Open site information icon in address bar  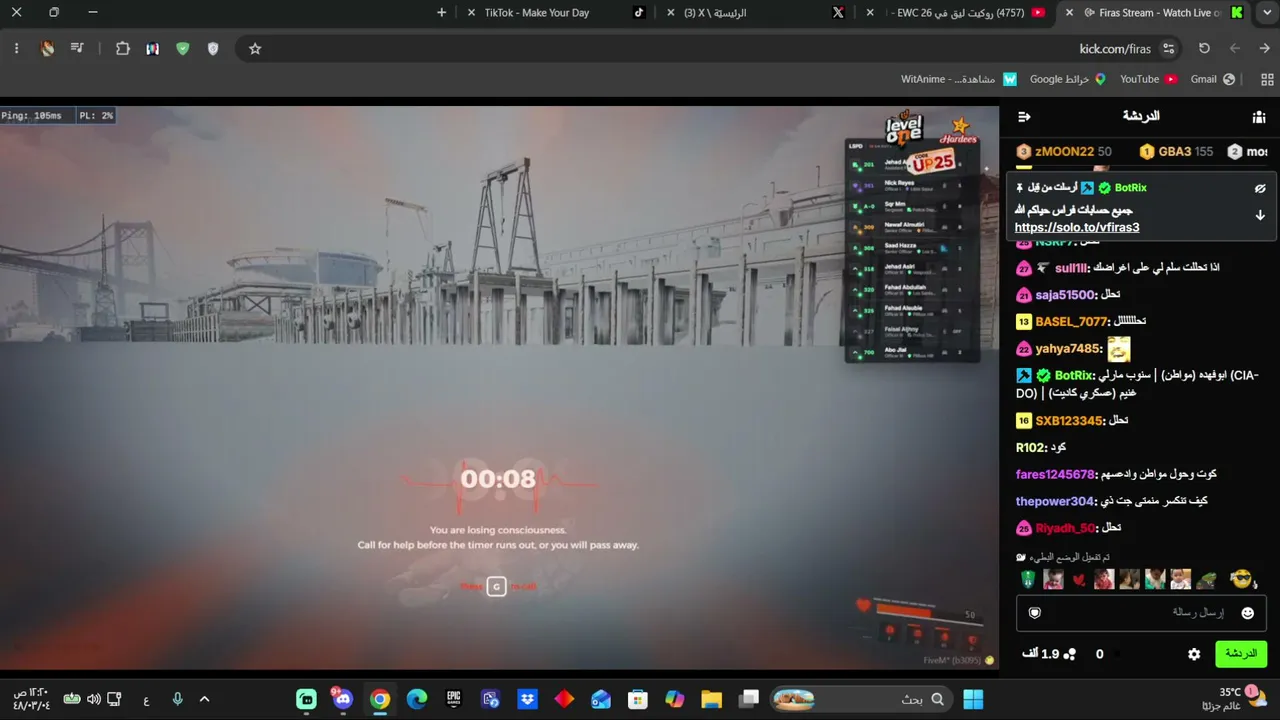tap(1169, 48)
